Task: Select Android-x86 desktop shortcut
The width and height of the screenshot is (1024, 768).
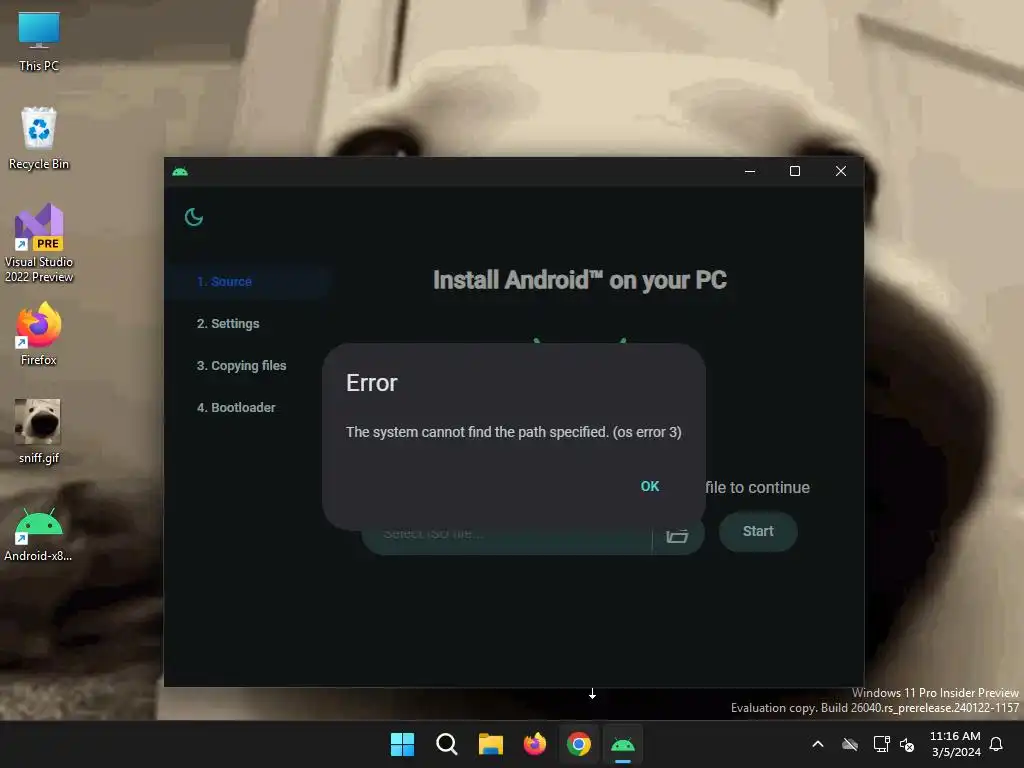Action: click(39, 535)
